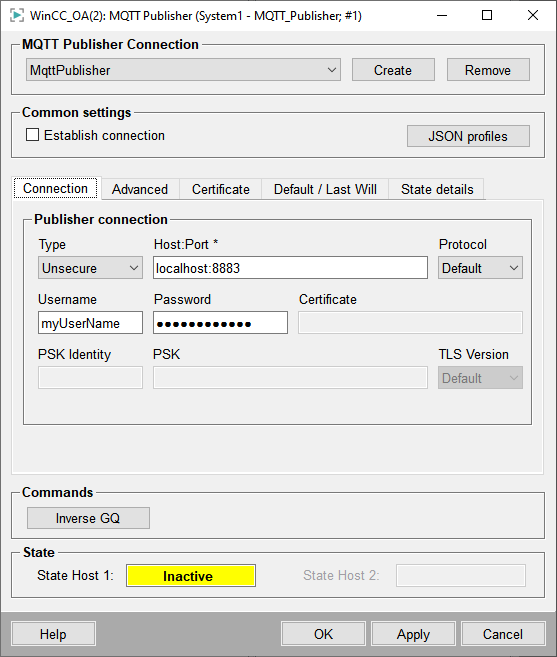
Task: Click the Create connection button
Action: [393, 70]
